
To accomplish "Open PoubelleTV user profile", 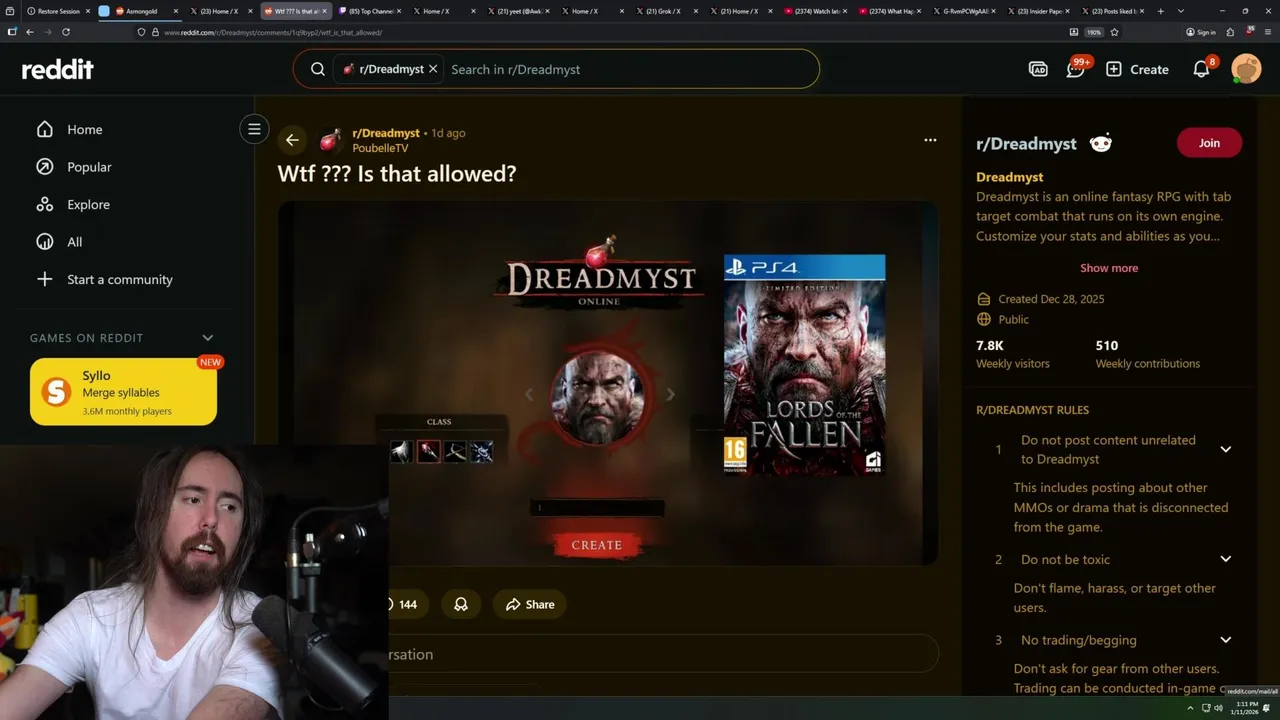I will 380,148.
